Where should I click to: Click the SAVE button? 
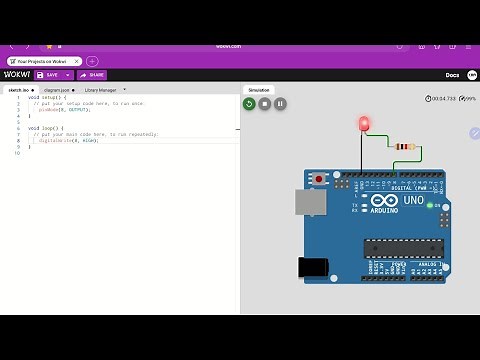48,75
